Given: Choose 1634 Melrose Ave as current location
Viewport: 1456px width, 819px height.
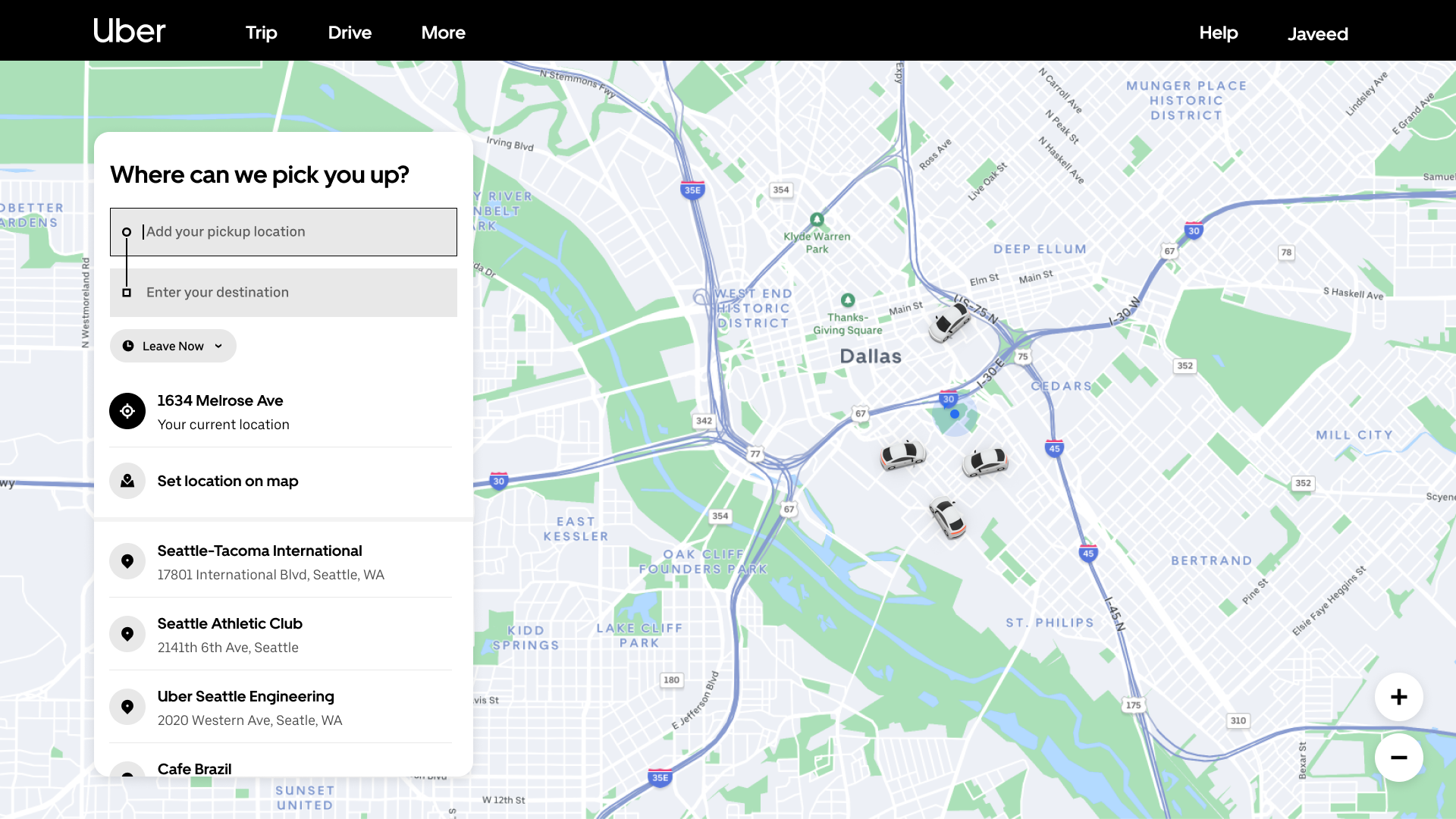Looking at the screenshot, I should [x=281, y=412].
